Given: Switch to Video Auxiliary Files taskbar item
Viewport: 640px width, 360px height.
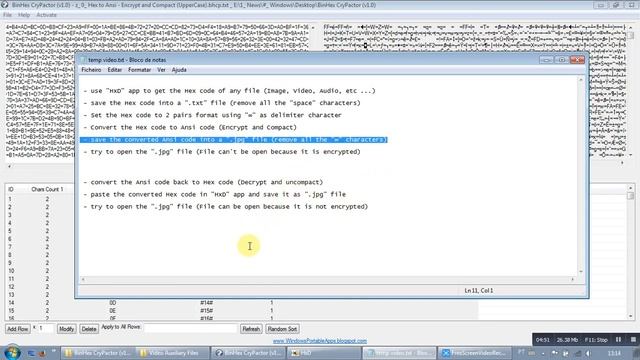Looking at the screenshot, I should (173, 353).
